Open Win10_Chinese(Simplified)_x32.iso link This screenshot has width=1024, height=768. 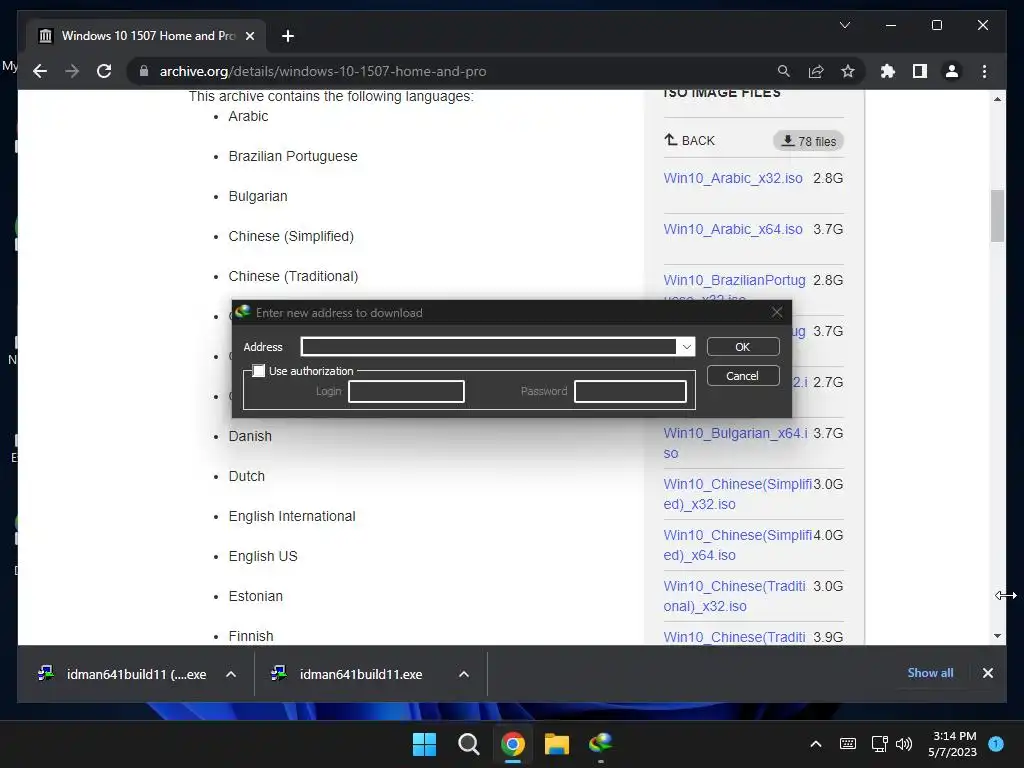point(737,494)
